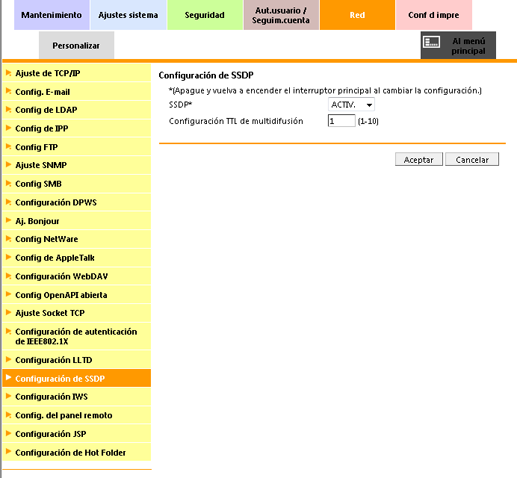Click arrow icon beside Config de IPP
Viewport: 517px width, 478px height.
click(9, 128)
